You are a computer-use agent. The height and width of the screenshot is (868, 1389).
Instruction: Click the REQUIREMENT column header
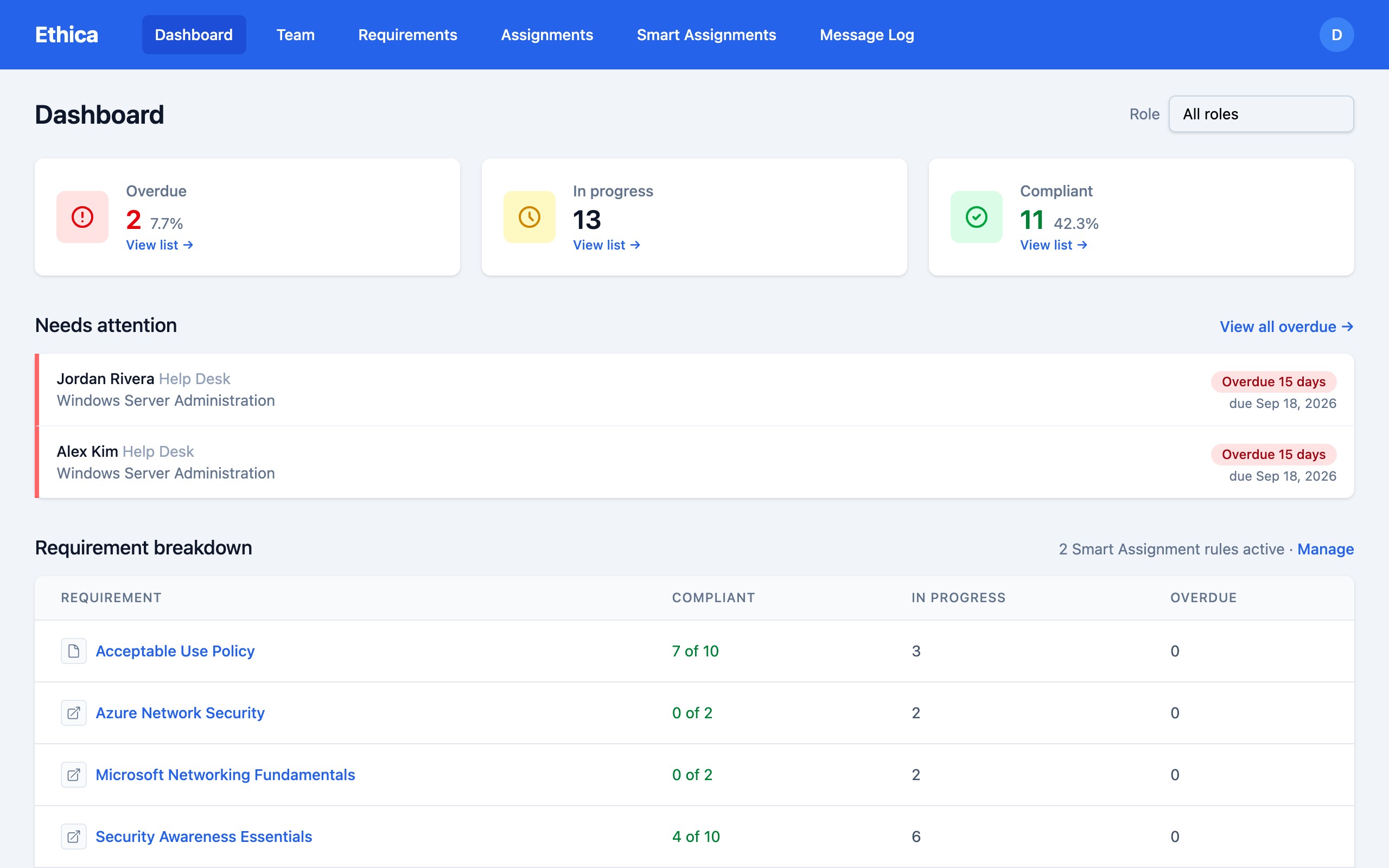coord(111,598)
